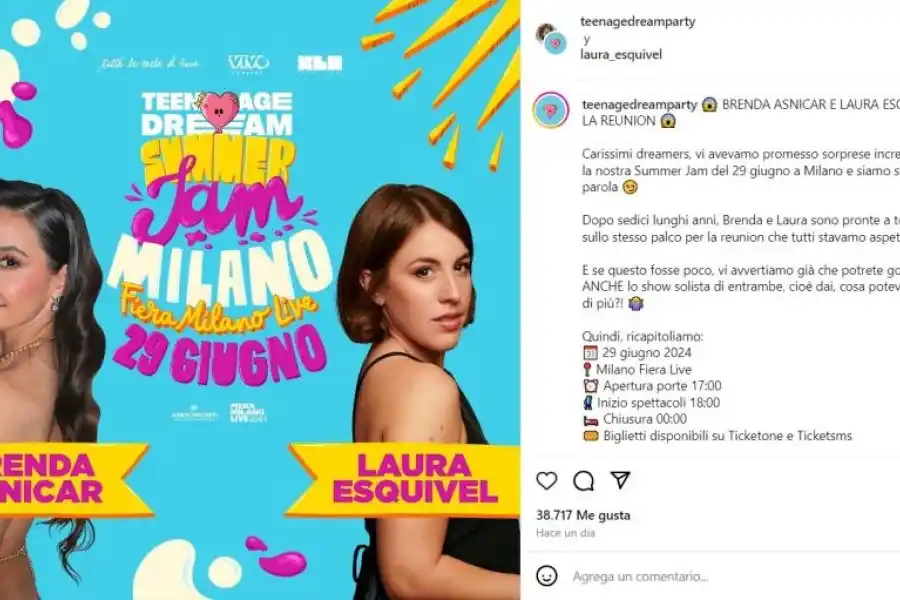Screen dimensions: 900x600
Task: Open teenagedreamparty avatar beside caption
Action: point(550,110)
